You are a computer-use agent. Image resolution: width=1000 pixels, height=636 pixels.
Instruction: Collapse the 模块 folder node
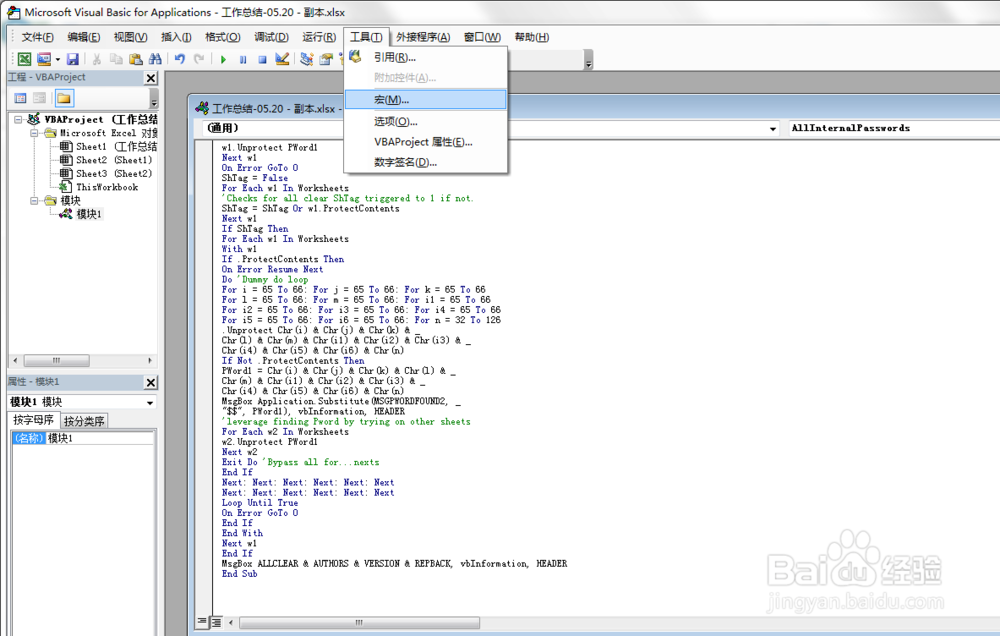click(x=34, y=200)
